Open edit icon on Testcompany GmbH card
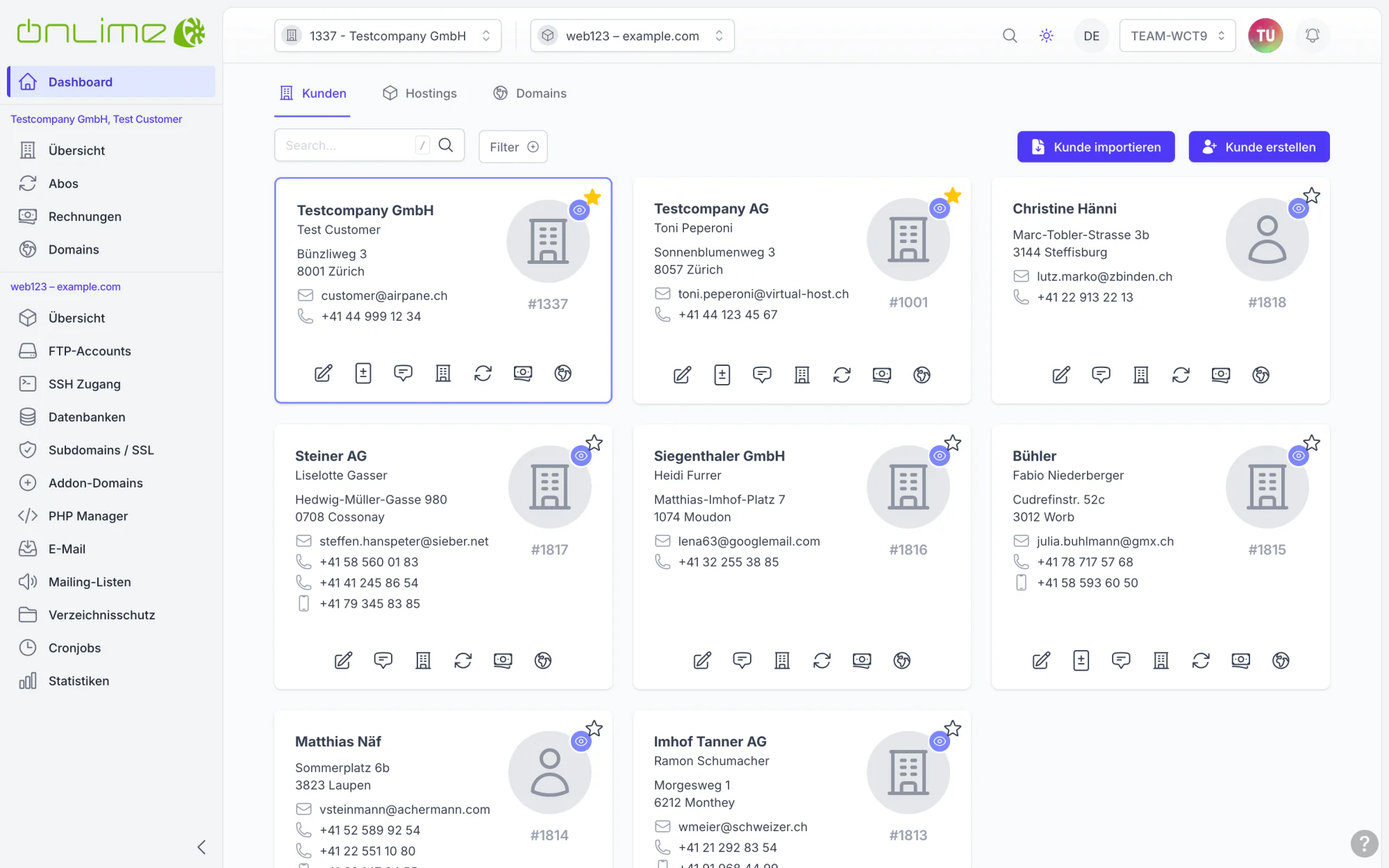 323,374
